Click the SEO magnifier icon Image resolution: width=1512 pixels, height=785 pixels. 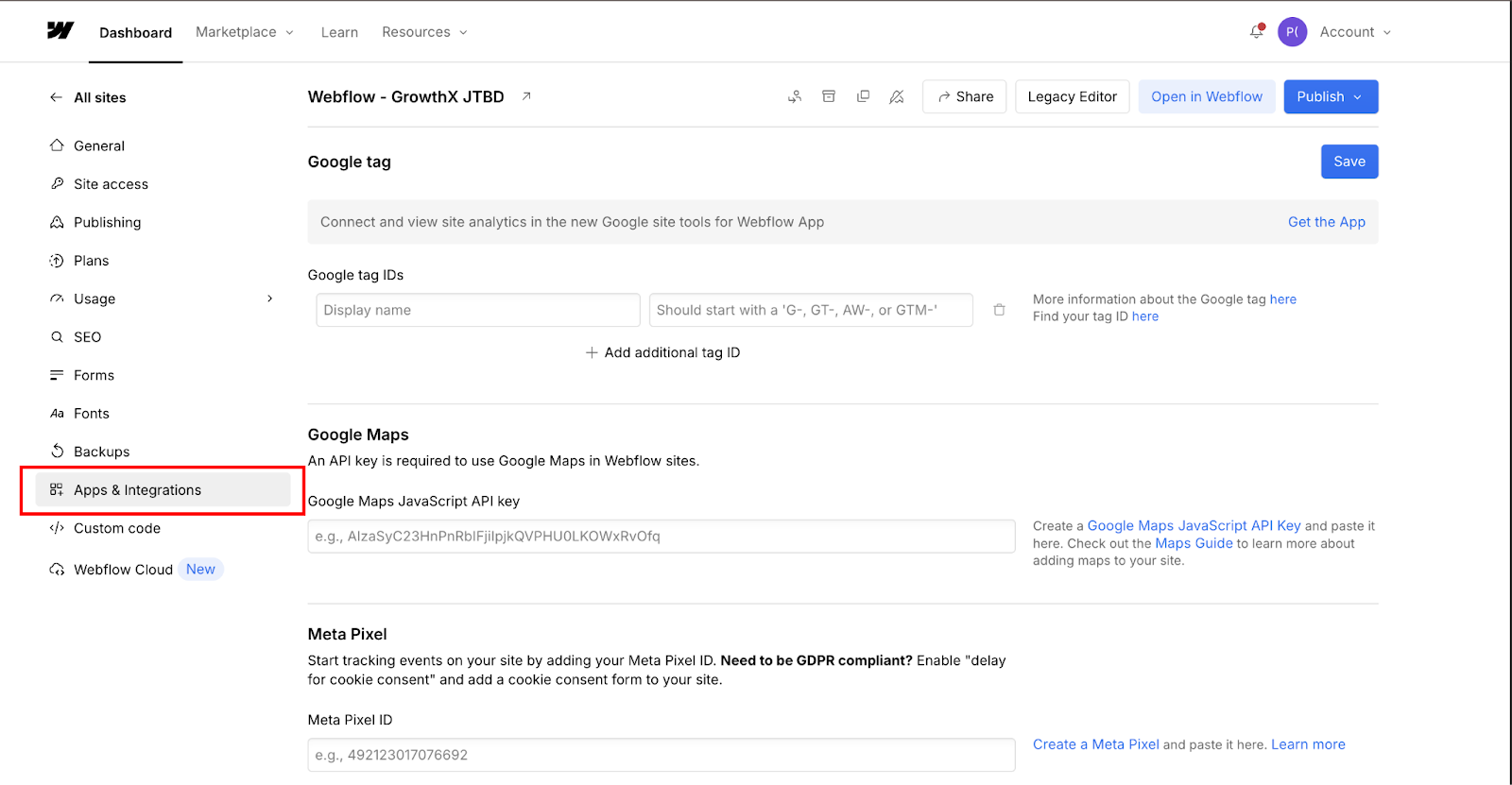click(57, 337)
